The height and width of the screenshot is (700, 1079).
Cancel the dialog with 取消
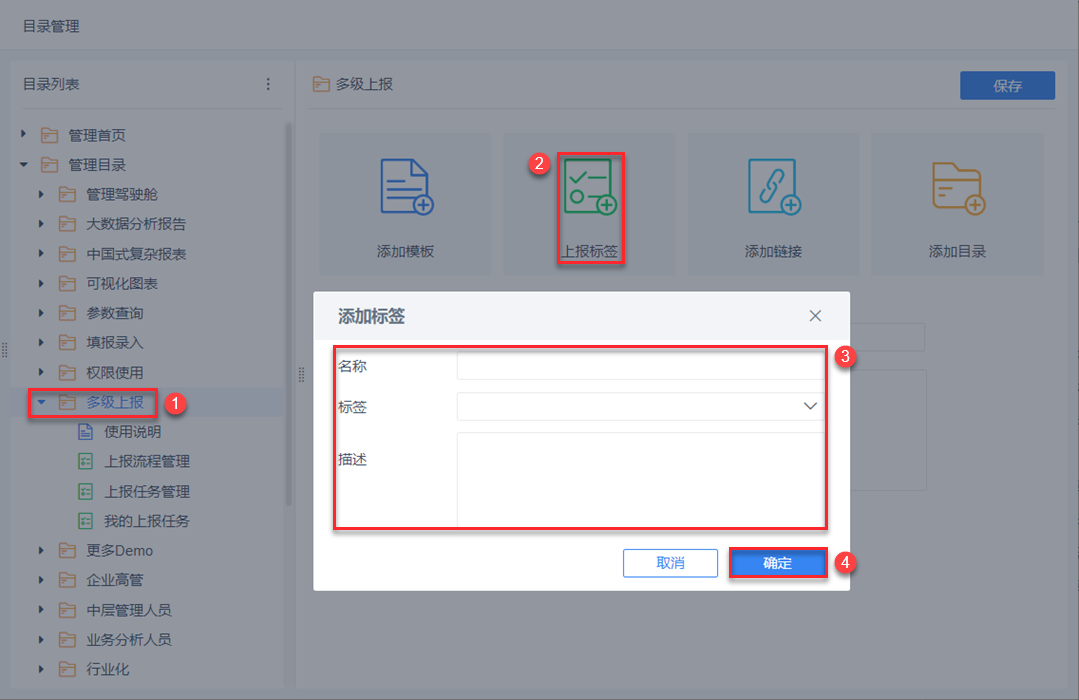coord(670,563)
